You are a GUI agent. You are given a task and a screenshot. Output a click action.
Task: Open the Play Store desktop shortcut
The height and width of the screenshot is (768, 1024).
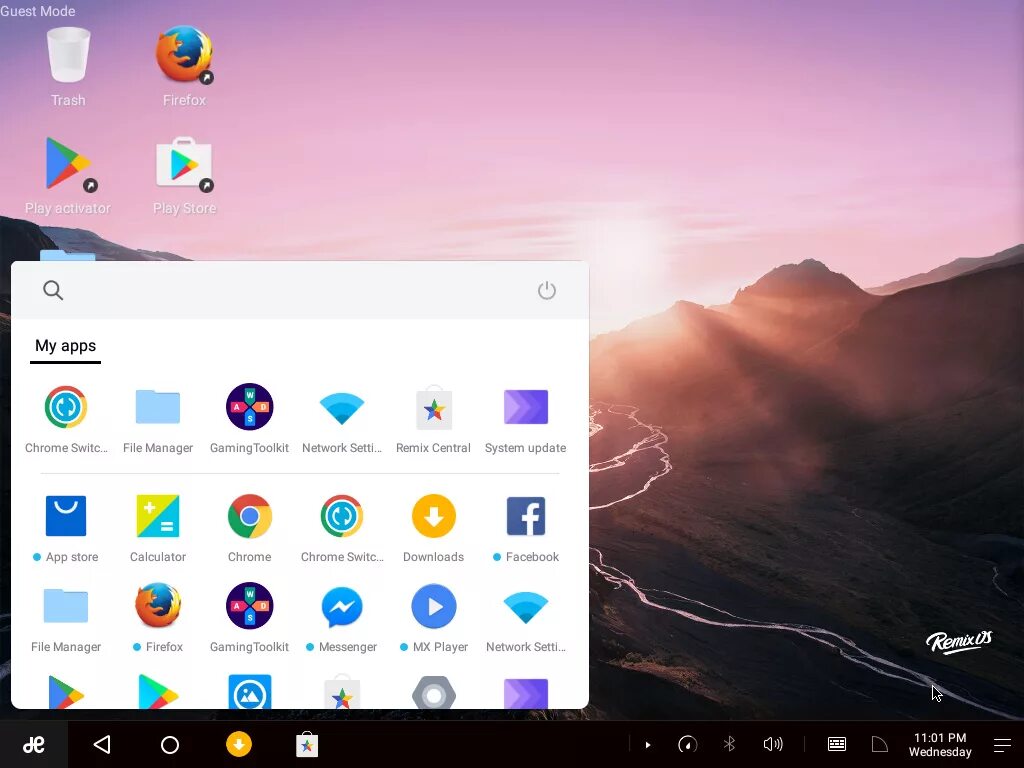(184, 175)
